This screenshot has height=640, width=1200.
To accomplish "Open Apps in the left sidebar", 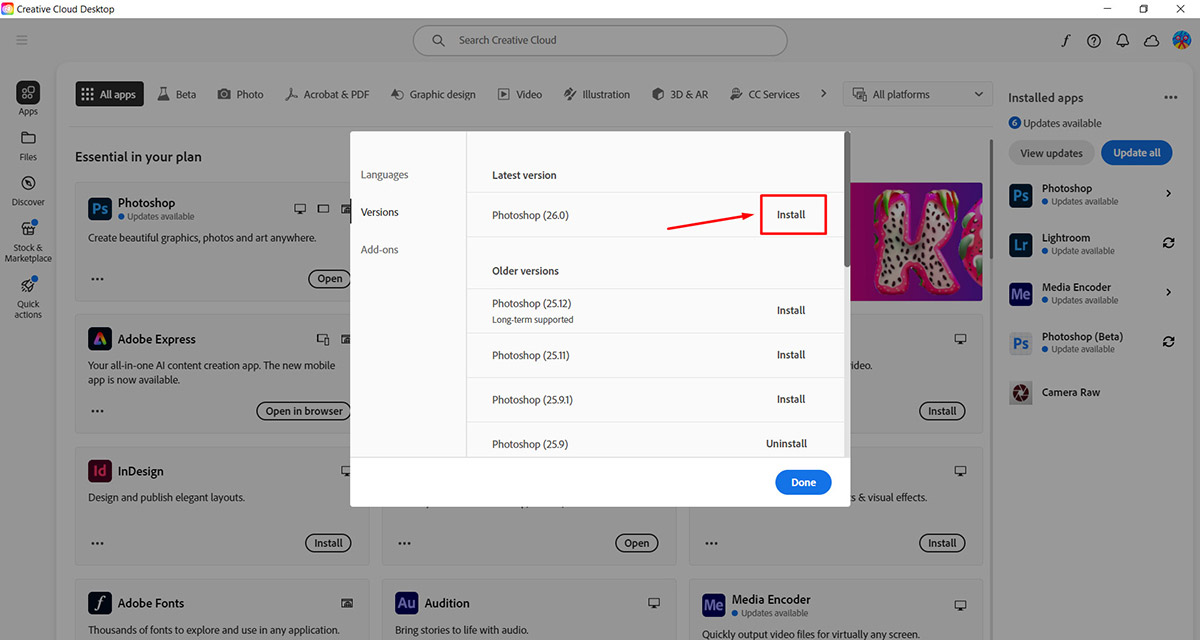I will click(28, 99).
